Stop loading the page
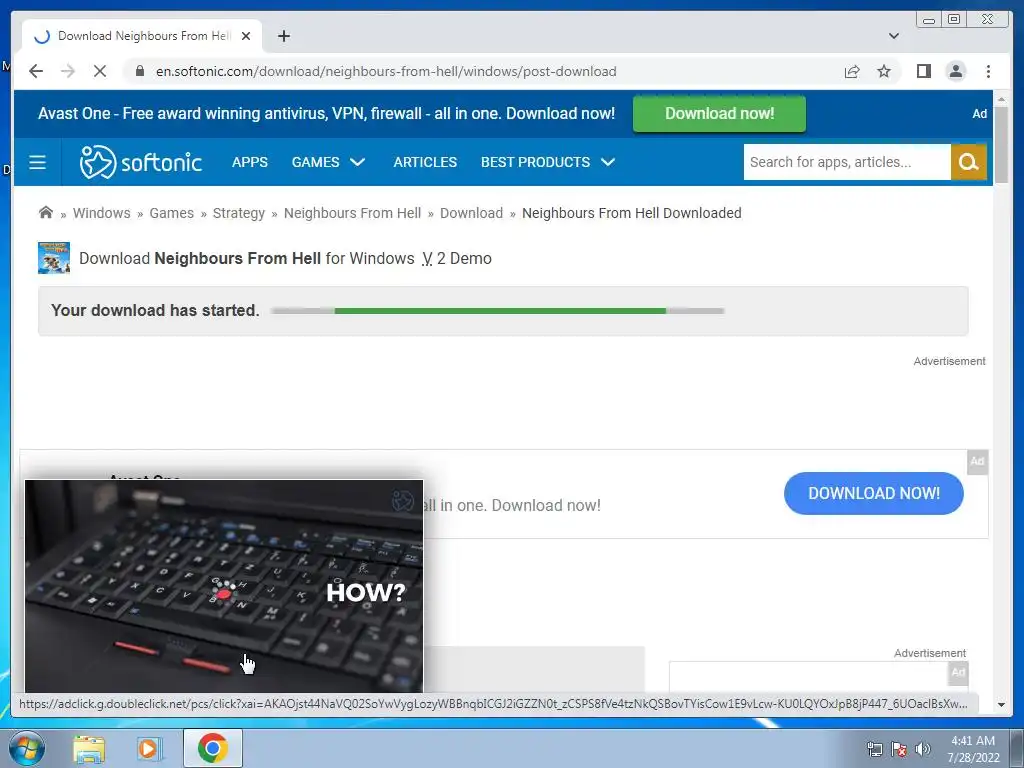Image resolution: width=1024 pixels, height=768 pixels. click(x=100, y=71)
